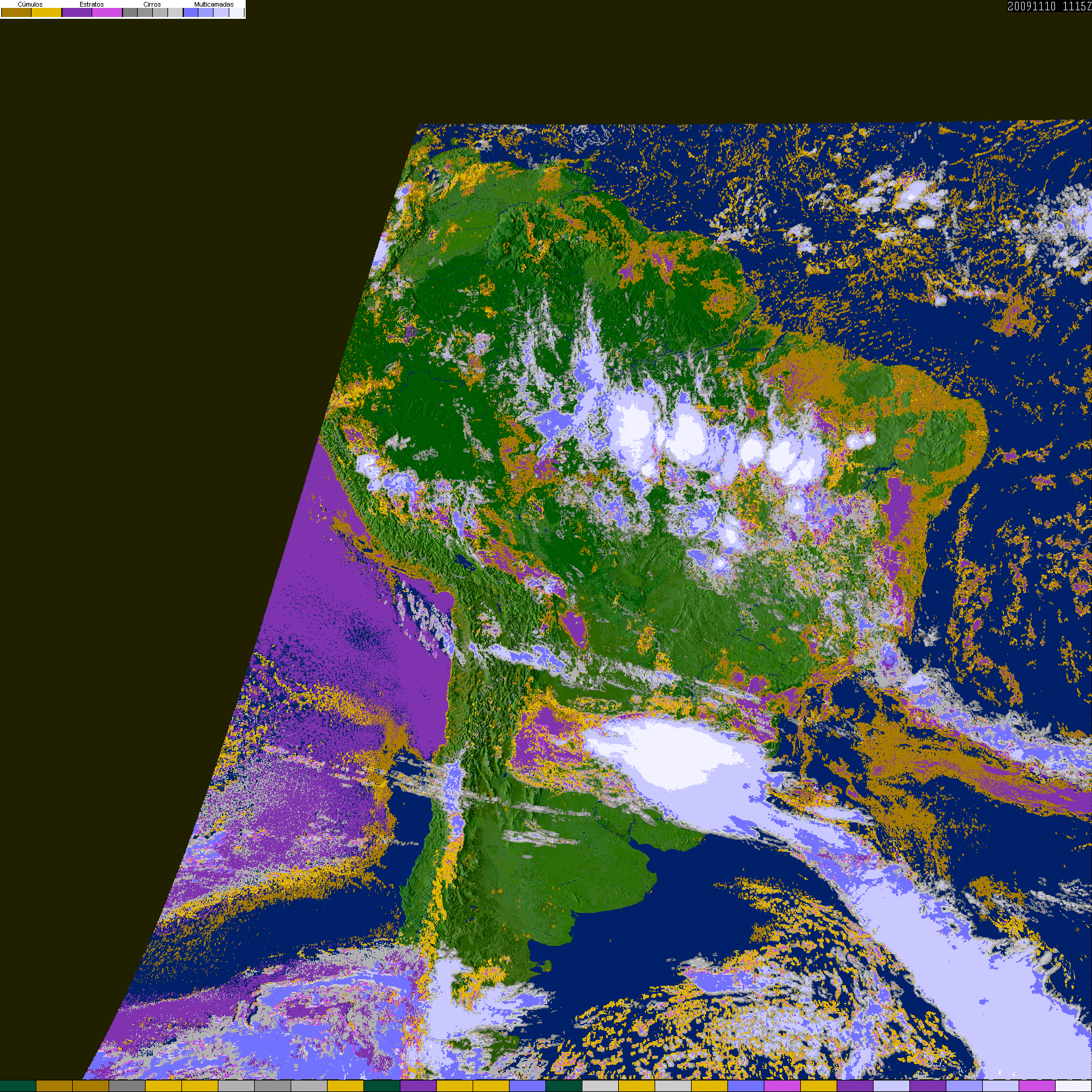Select the dark brown Cúmulos legend swatch
The width and height of the screenshot is (1092, 1092).
click(16, 13)
